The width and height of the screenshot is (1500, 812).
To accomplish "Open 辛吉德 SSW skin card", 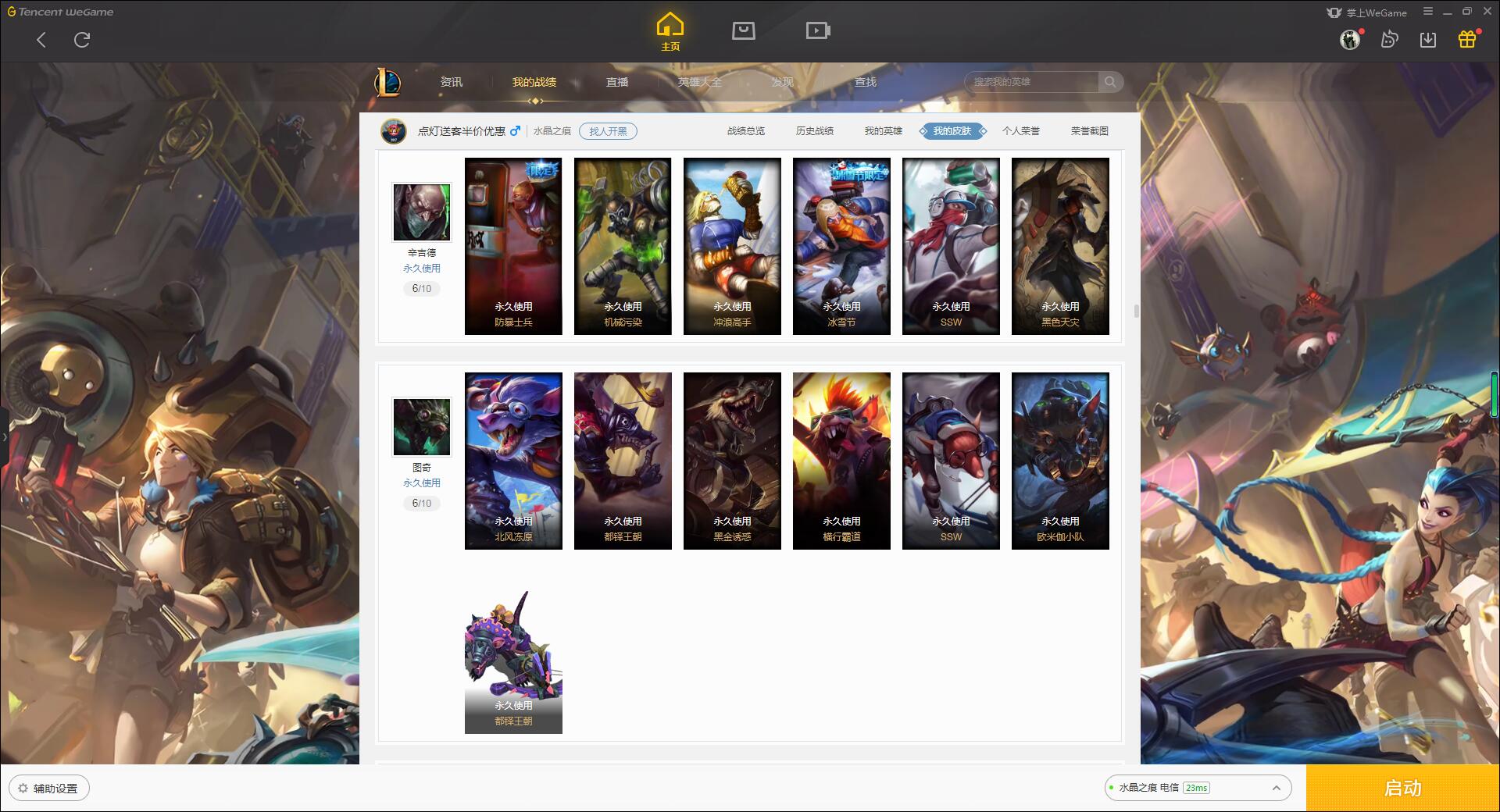I will [951, 246].
